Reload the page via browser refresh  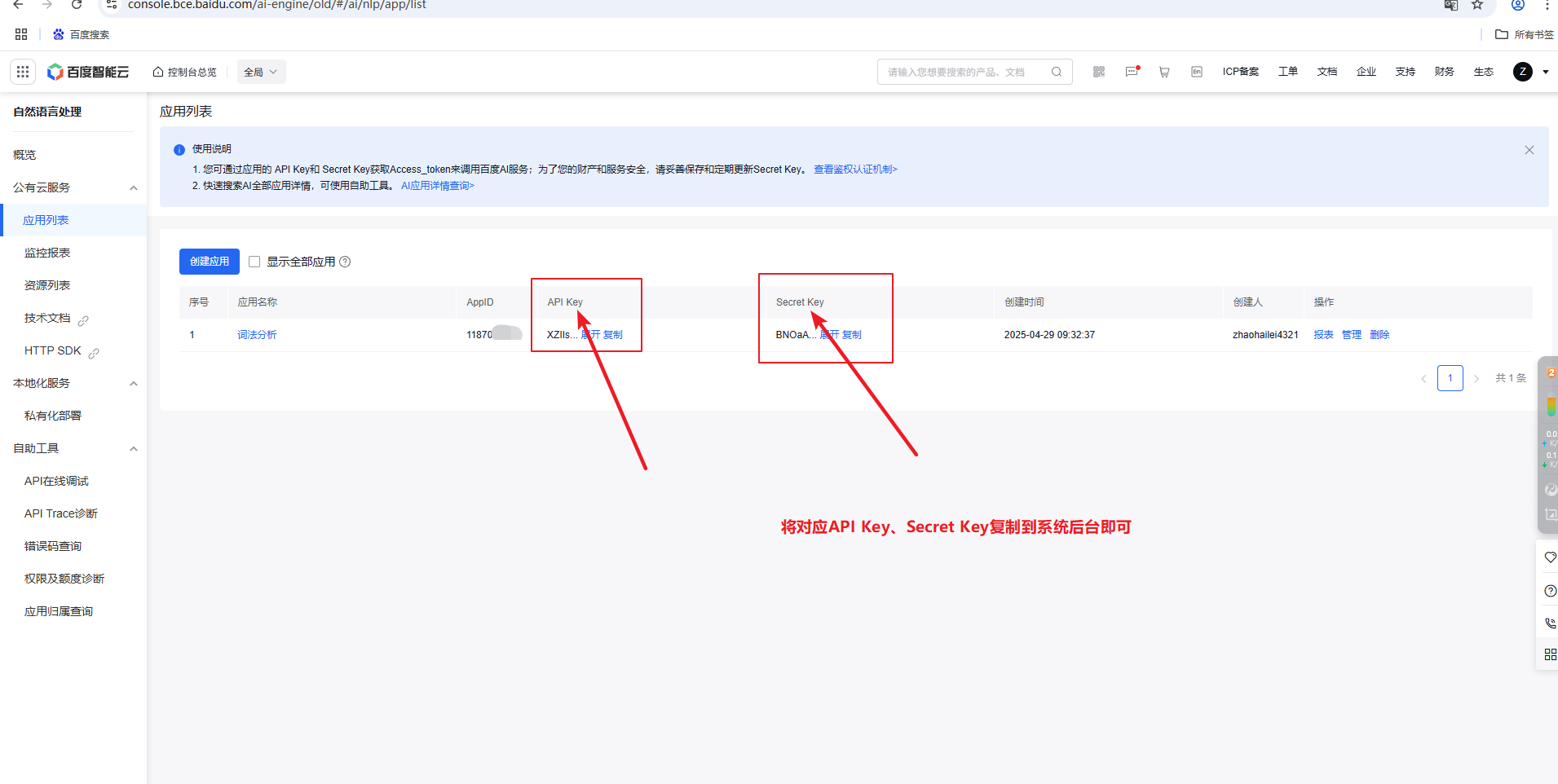(x=77, y=5)
